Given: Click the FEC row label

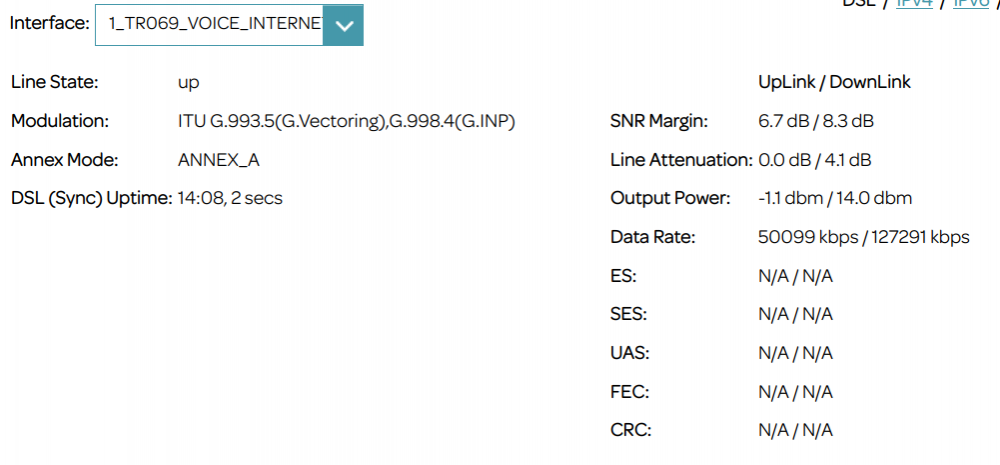Looking at the screenshot, I should pos(629,391).
